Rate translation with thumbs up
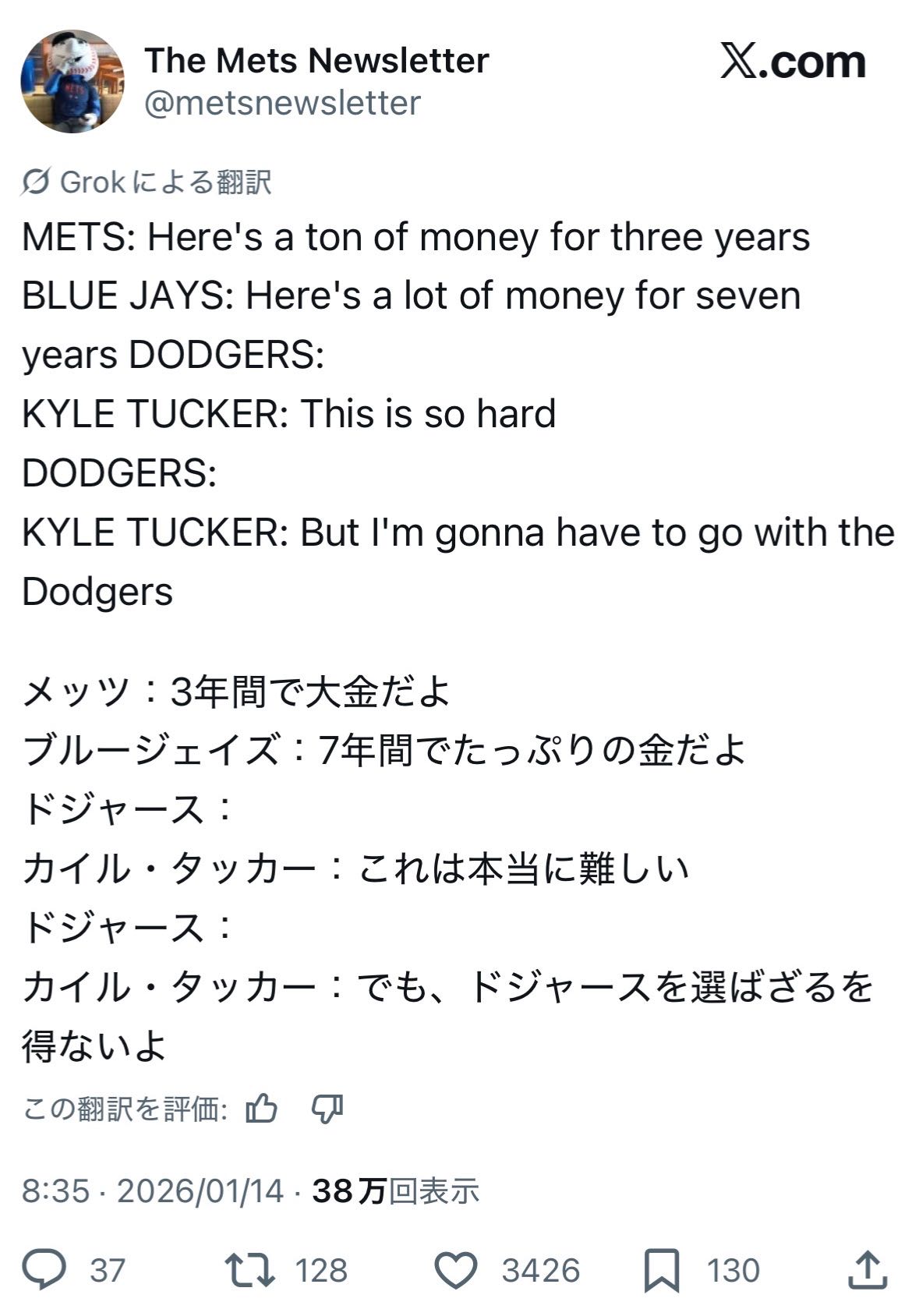The height and width of the screenshot is (1316, 919). [x=261, y=1108]
